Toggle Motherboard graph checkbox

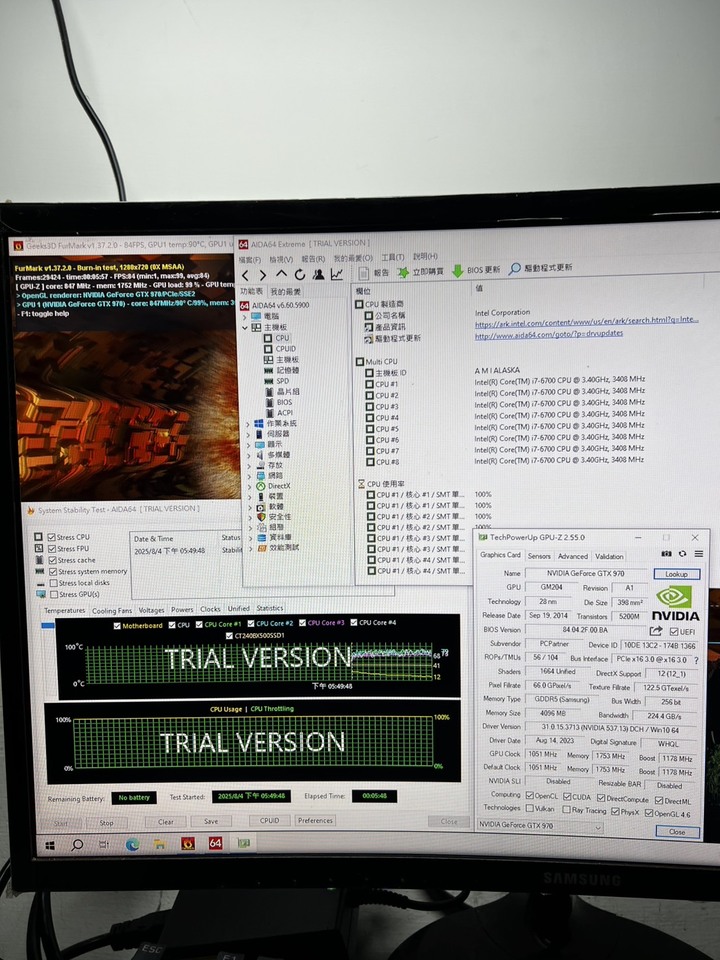[117, 626]
